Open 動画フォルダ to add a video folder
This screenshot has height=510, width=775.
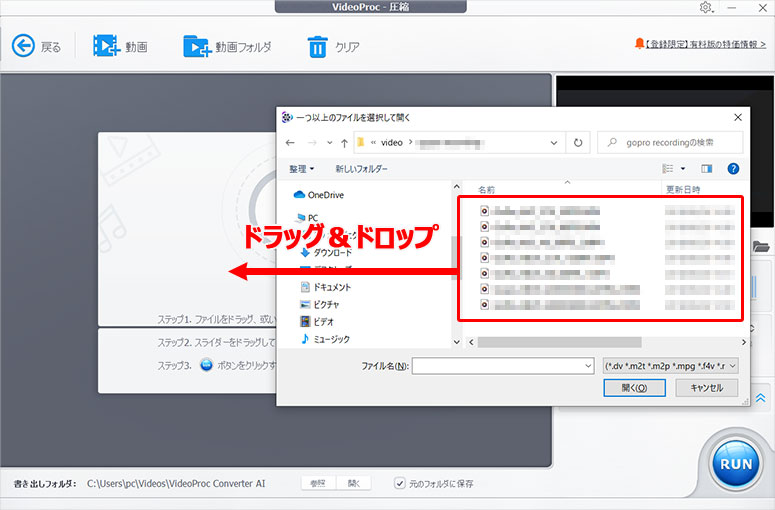[x=197, y=46]
